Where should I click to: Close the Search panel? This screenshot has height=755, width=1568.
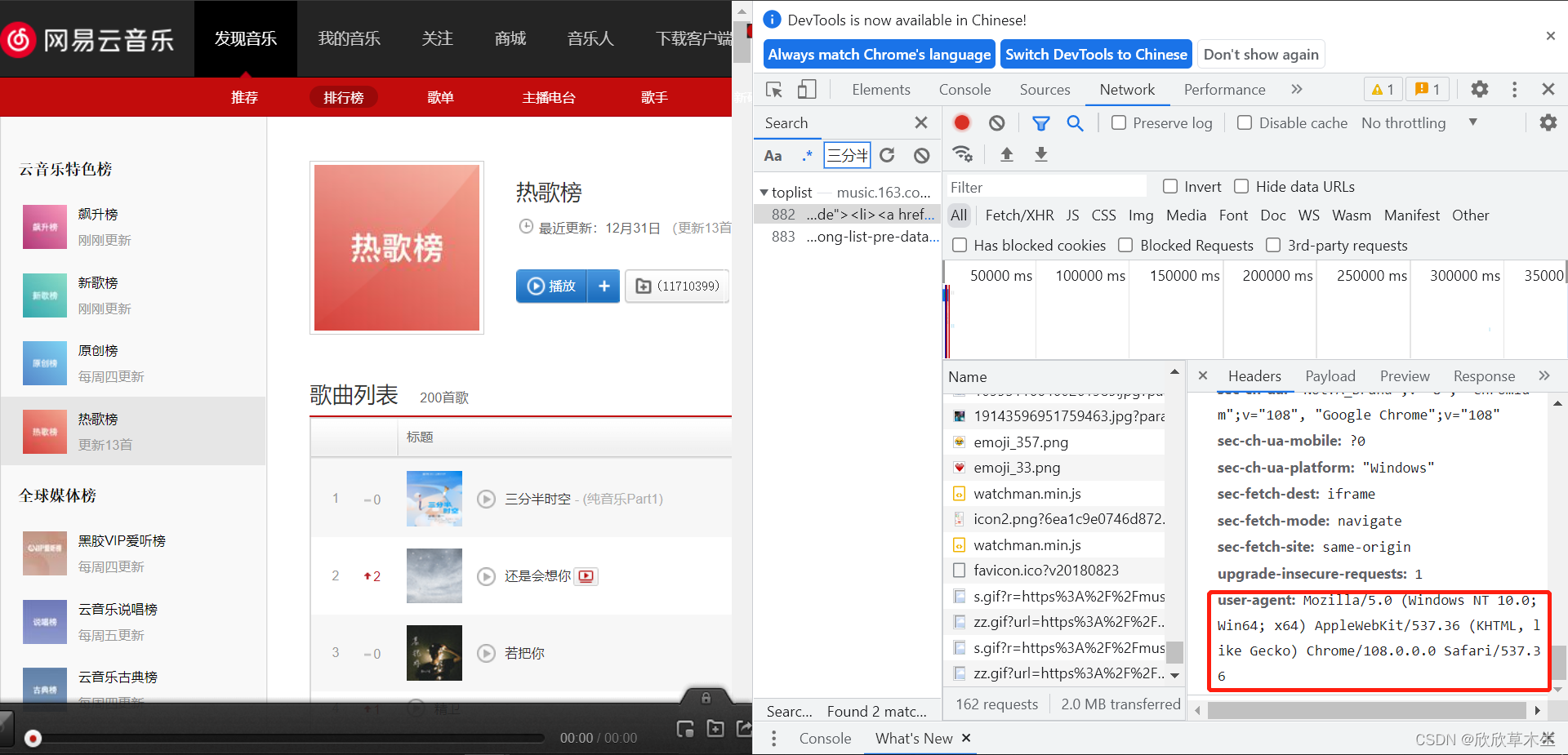pos(920,122)
